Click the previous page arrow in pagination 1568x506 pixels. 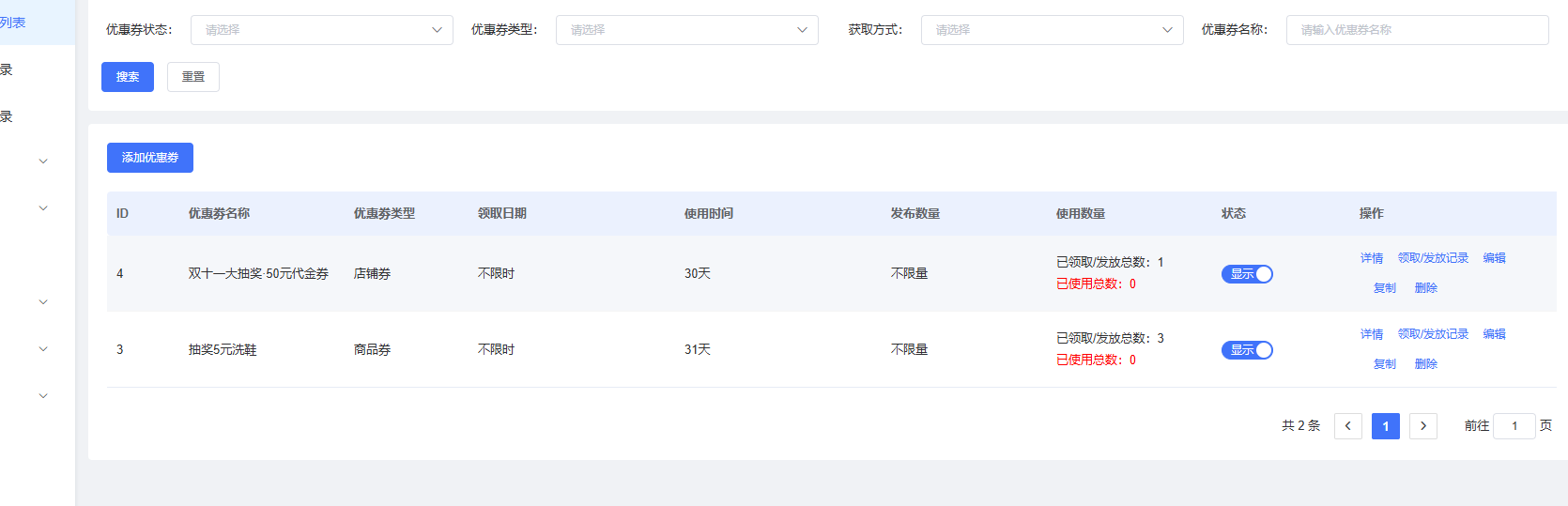point(1347,426)
